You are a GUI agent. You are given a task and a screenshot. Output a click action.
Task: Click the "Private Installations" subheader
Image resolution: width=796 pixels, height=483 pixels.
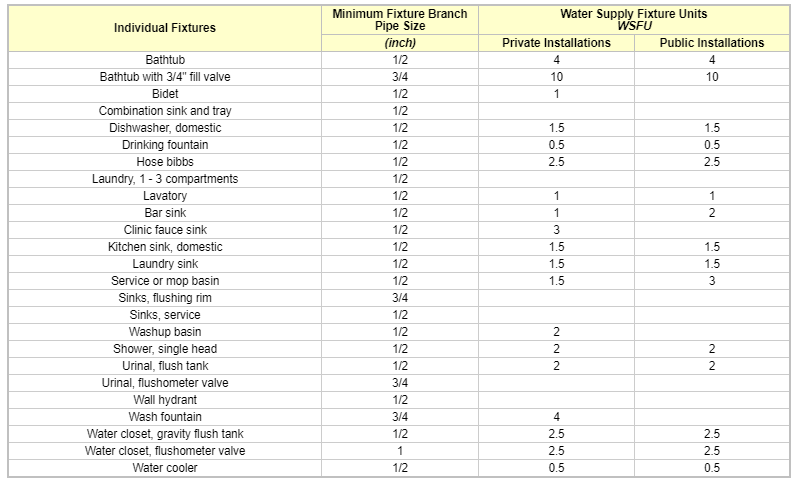click(x=556, y=43)
